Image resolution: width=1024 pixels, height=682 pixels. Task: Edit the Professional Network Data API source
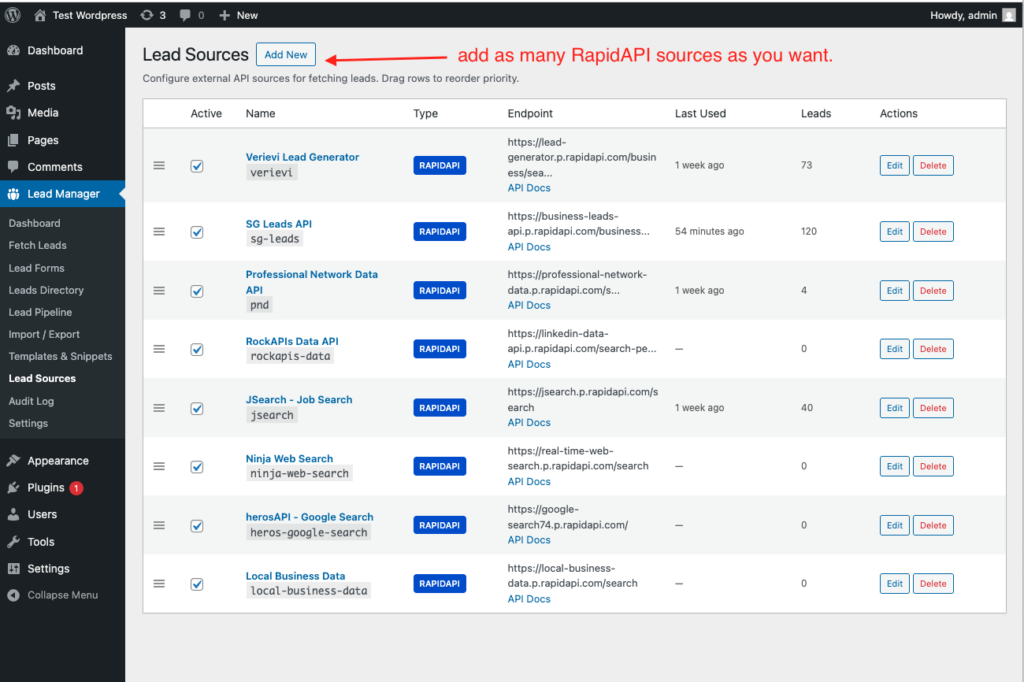point(894,291)
